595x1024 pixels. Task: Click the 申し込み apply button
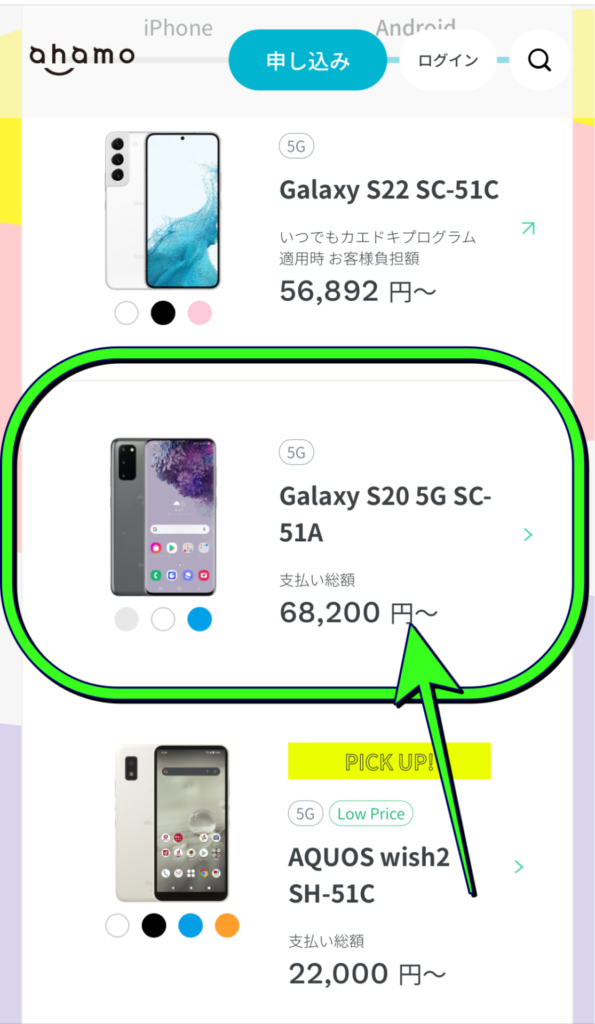pyautogui.click(x=308, y=60)
